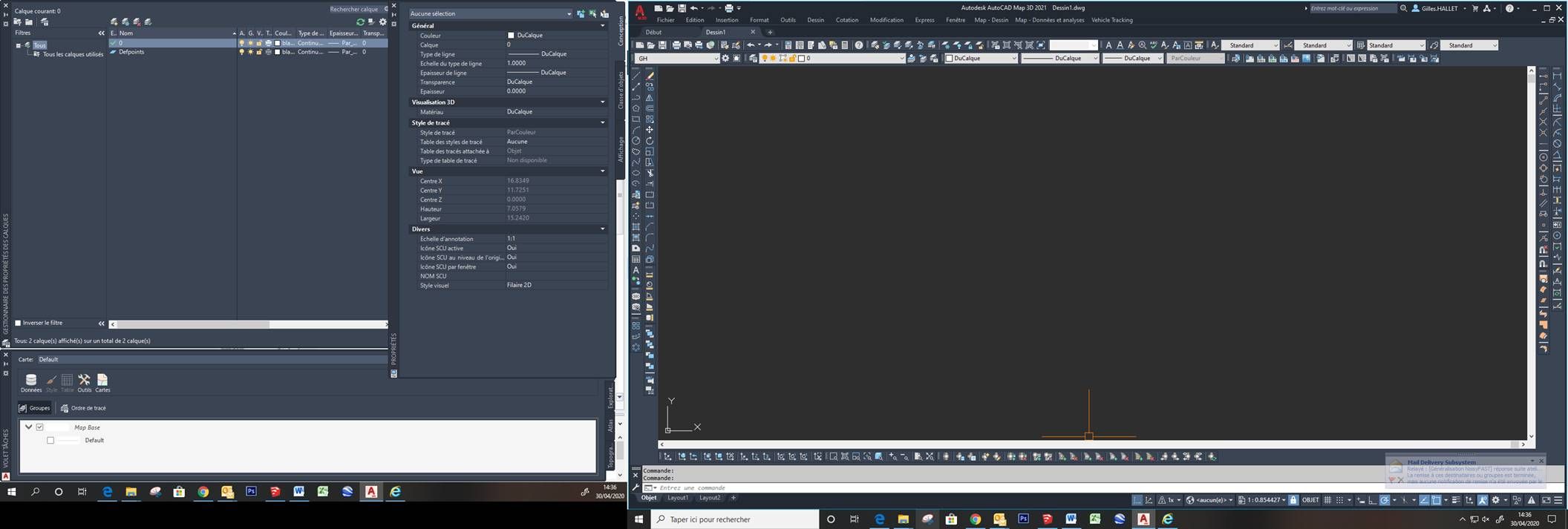Open layer manager settings gear
Viewport: 1568px width, 529px height.
[x=383, y=22]
